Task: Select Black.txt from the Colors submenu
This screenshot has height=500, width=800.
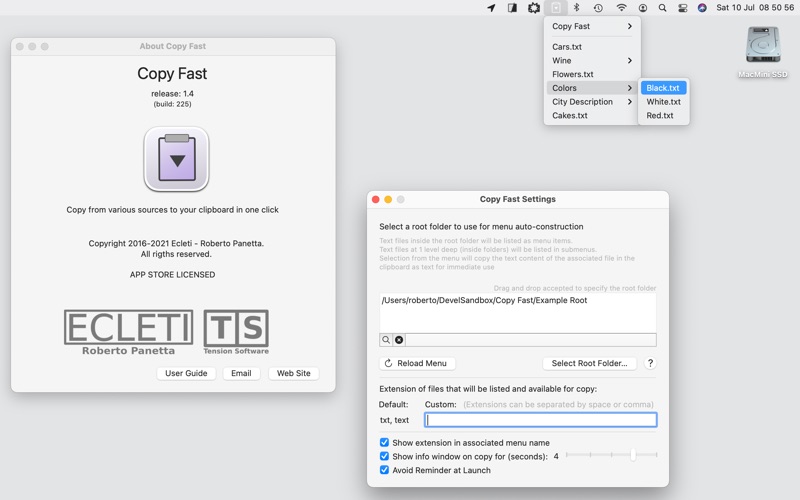Action: click(663, 88)
